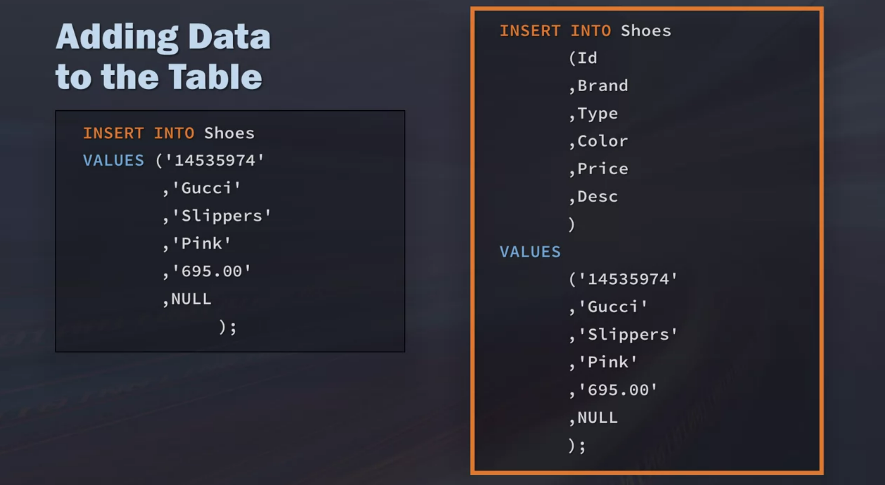
Task: Click 'Slippers' in the code block under the title
Action: coord(221,216)
